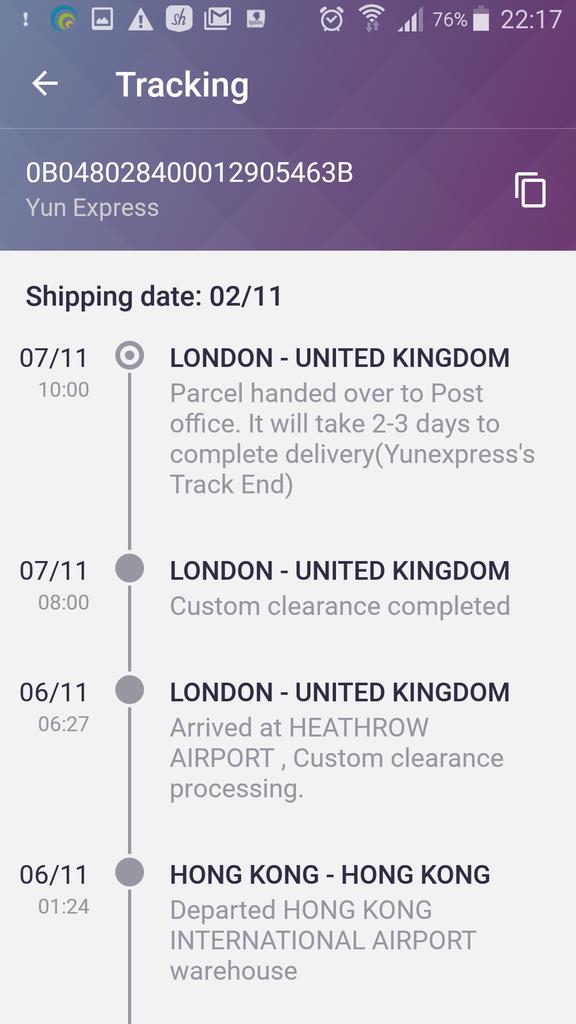Select the latest 07/11 10:00 timeline marker
Screen dimensions: 576x1024
[129, 356]
